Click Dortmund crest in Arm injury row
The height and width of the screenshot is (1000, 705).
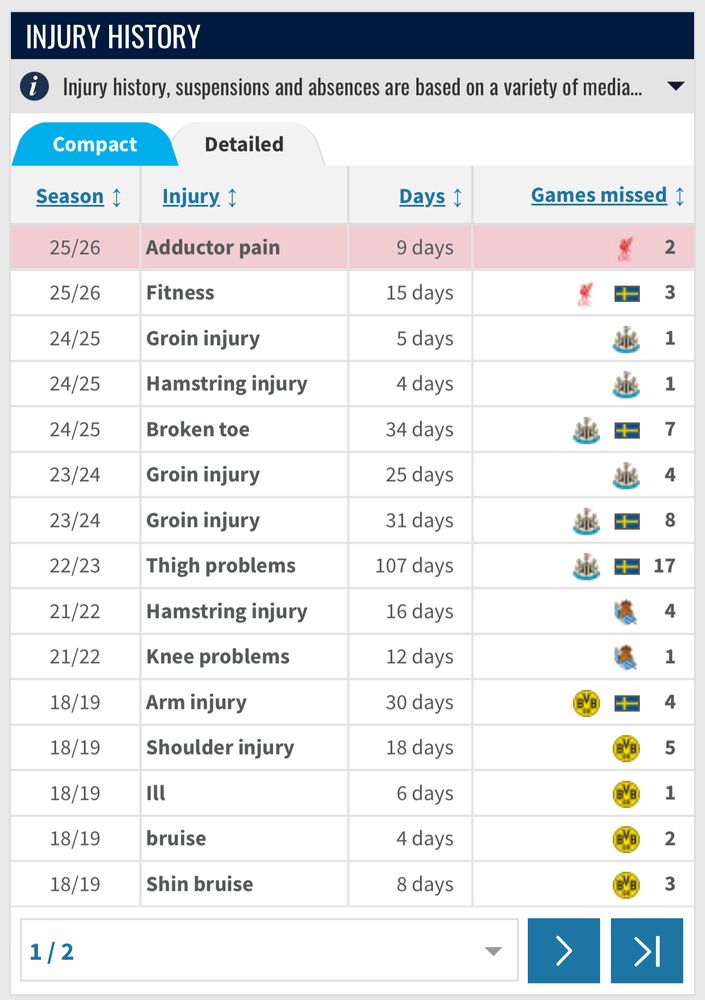[586, 703]
